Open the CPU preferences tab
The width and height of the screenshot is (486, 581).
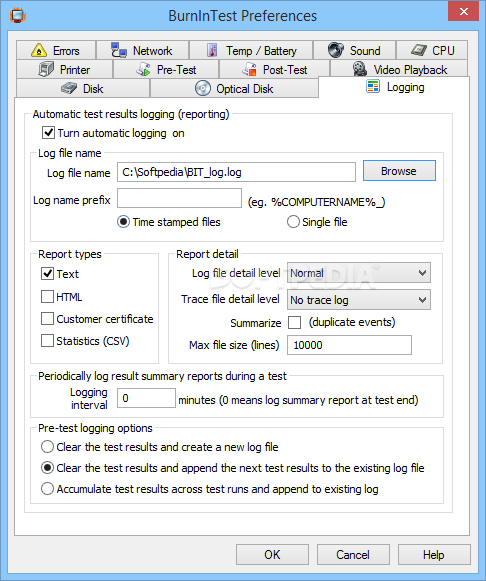pyautogui.click(x=432, y=50)
